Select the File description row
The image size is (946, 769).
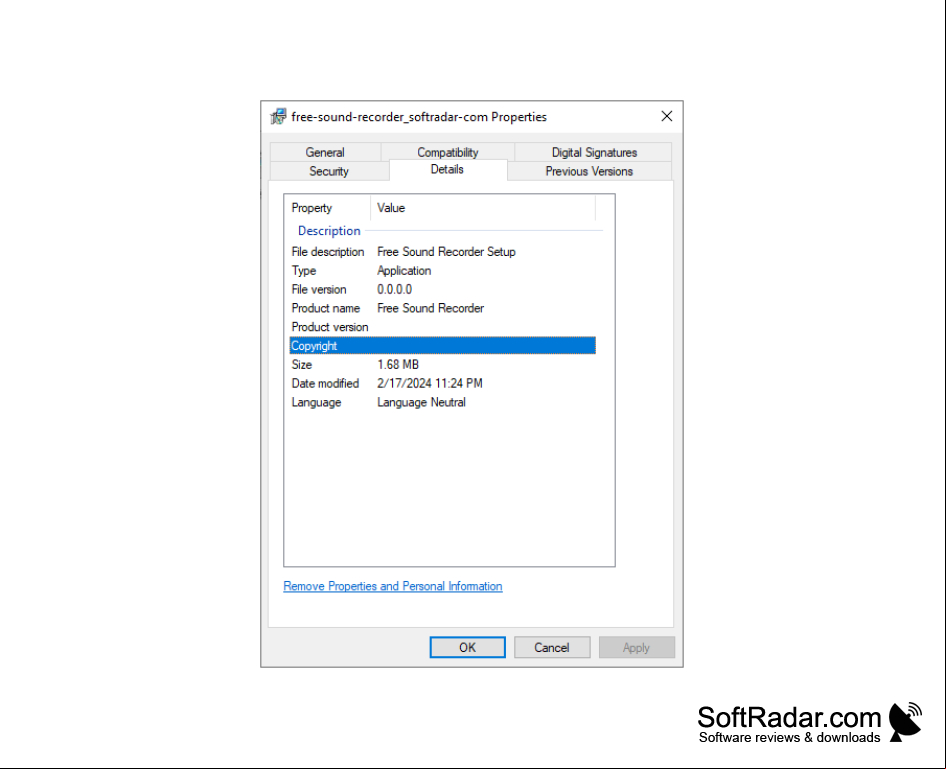point(442,252)
